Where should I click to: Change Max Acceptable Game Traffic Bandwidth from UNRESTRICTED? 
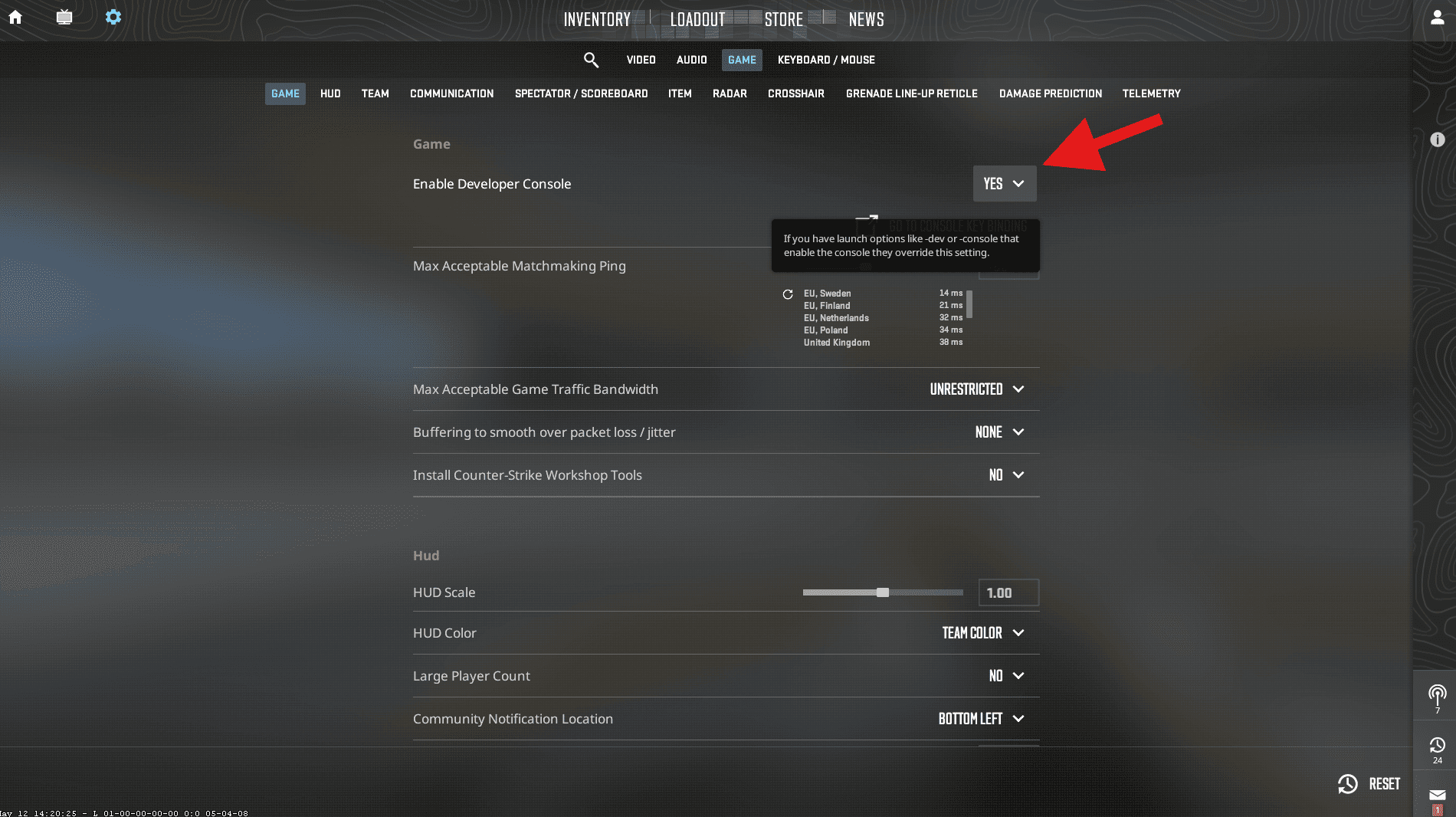coord(977,389)
